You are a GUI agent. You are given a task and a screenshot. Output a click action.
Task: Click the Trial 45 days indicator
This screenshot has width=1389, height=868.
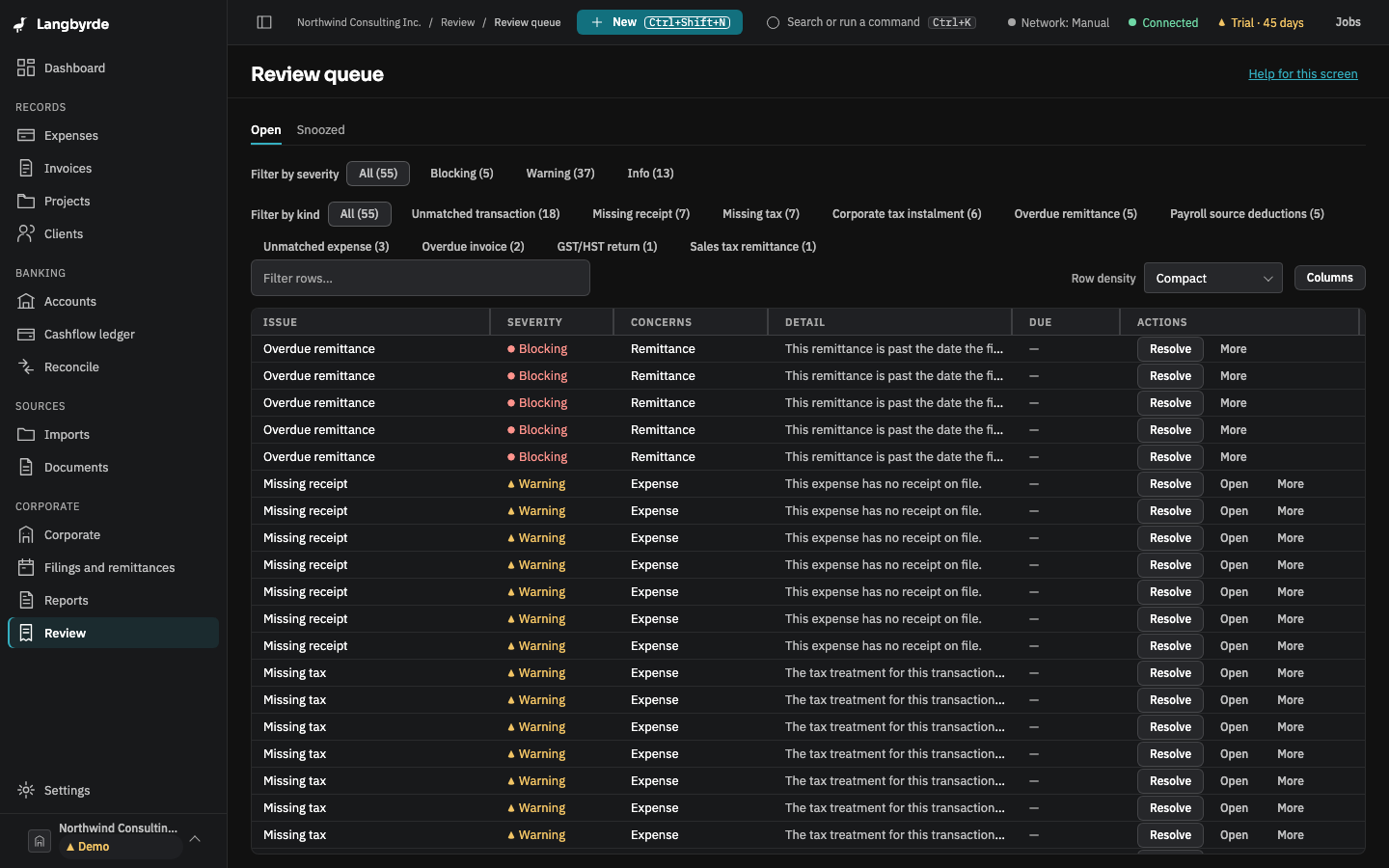1261,22
